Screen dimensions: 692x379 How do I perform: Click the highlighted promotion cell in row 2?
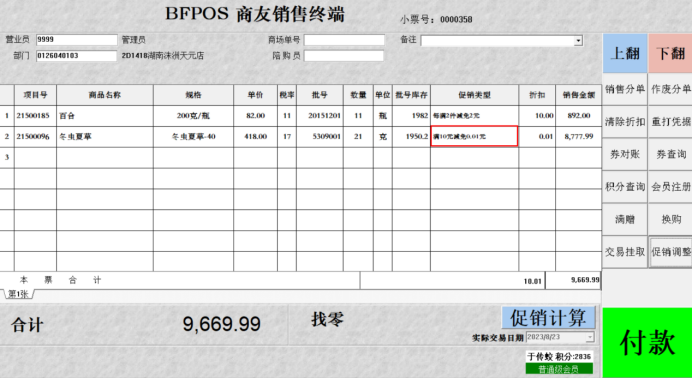474,136
